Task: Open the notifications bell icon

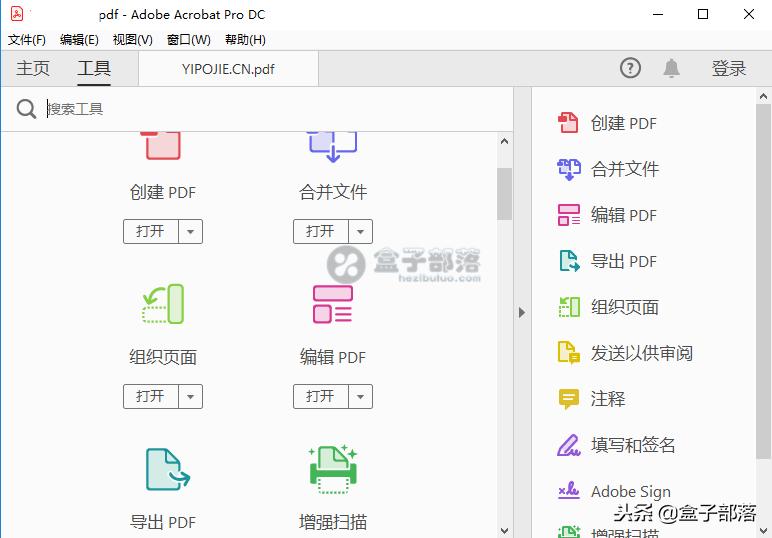Action: coord(672,68)
